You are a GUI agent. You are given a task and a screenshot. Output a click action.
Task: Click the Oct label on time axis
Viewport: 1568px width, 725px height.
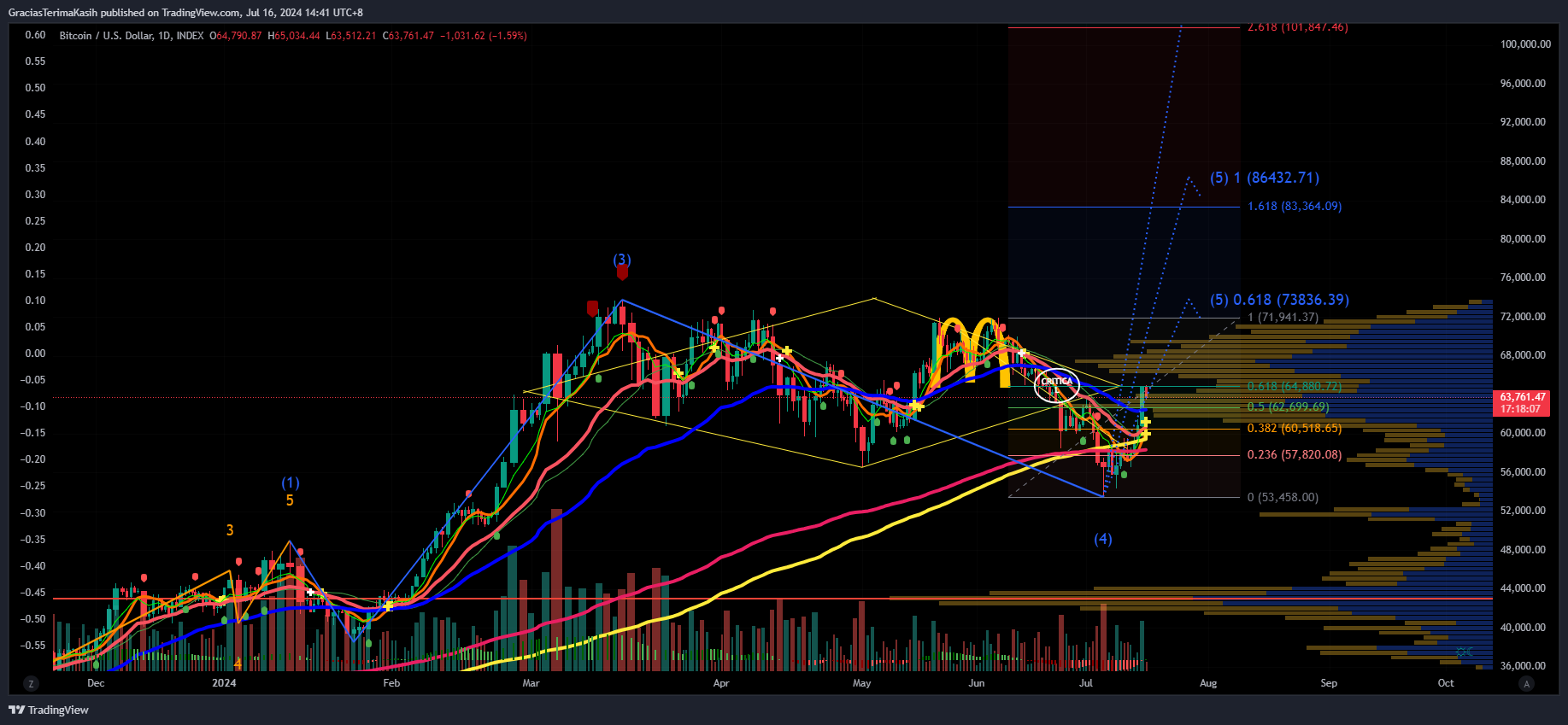[1446, 683]
